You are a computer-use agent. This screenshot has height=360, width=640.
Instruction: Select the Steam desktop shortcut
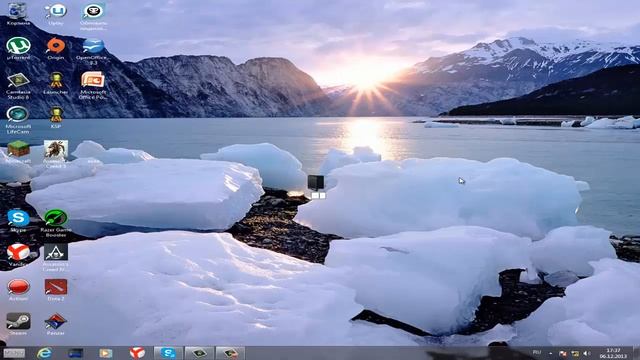click(18, 324)
